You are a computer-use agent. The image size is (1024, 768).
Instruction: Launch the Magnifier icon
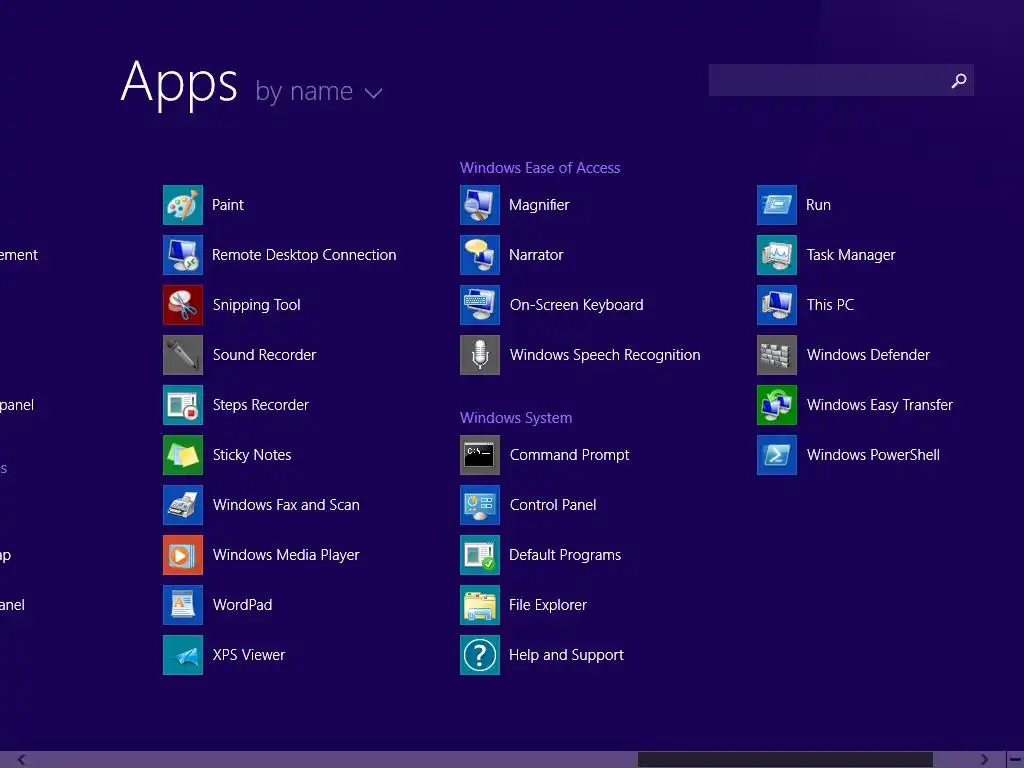(480, 205)
